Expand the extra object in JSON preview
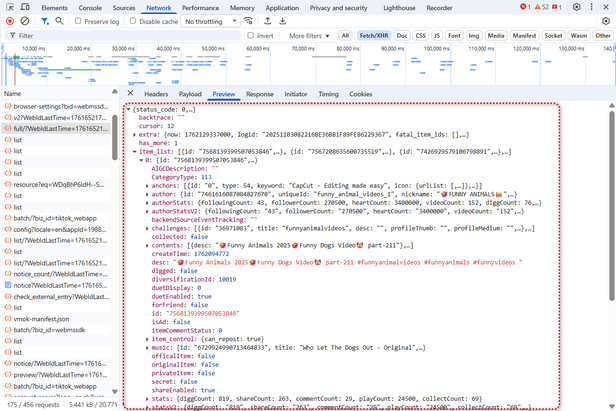The width and height of the screenshot is (616, 411). tap(135, 134)
